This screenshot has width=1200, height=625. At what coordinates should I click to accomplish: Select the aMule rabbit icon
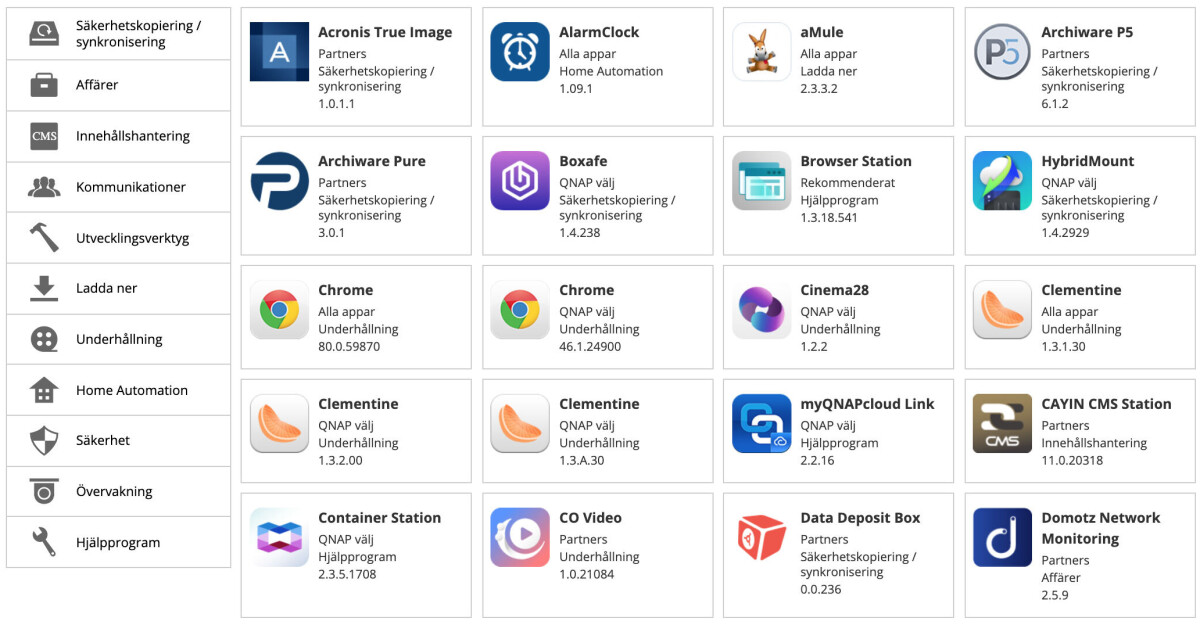761,52
